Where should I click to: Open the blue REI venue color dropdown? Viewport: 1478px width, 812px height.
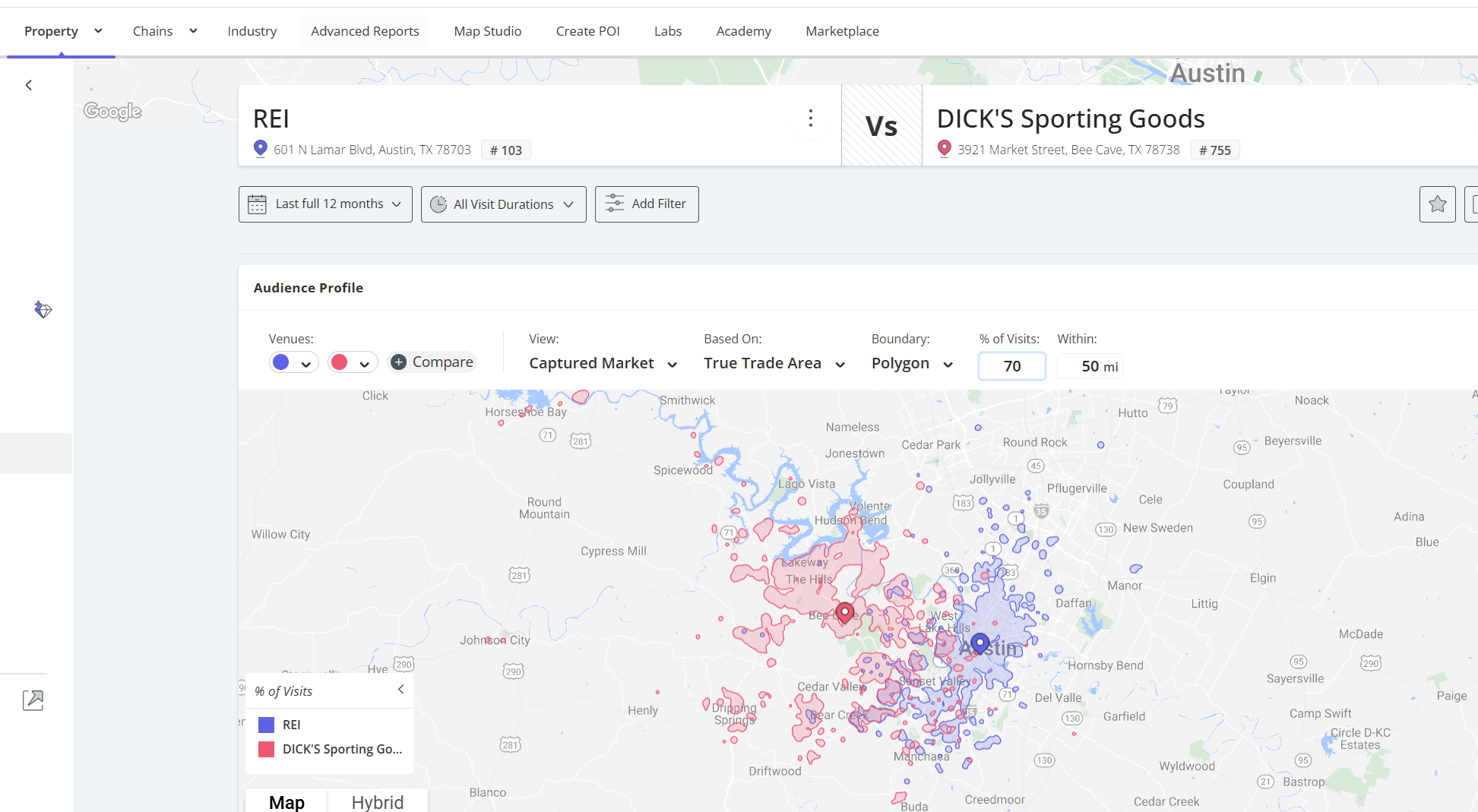coord(293,363)
